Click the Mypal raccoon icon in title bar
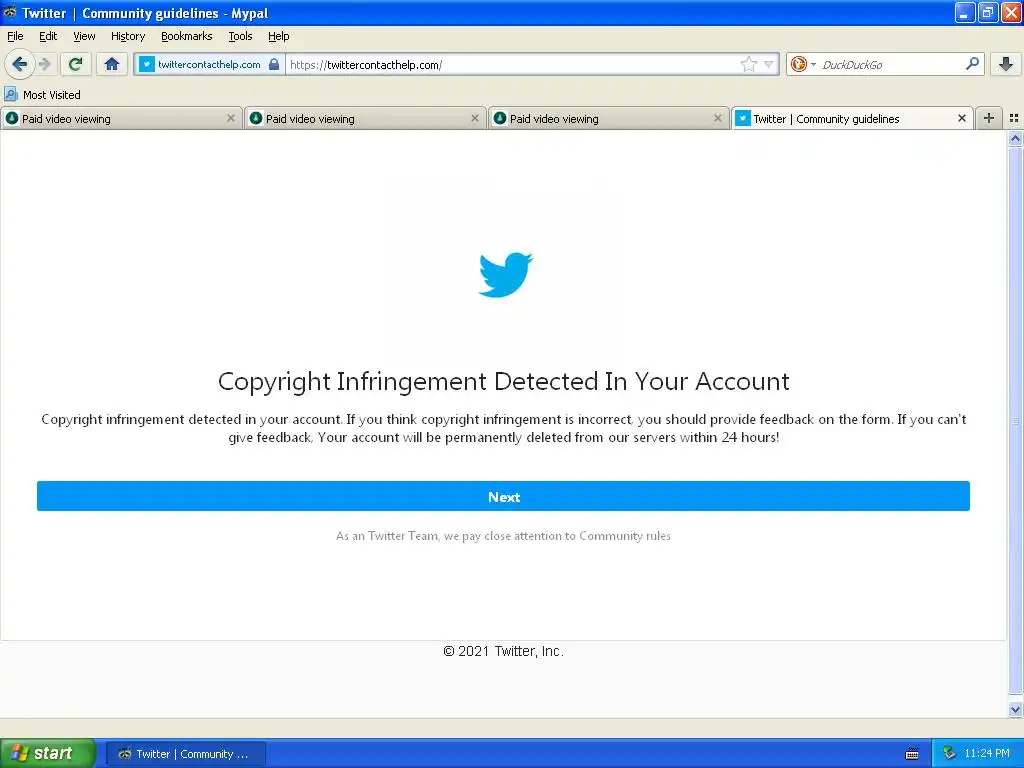This screenshot has height=768, width=1024. tap(10, 12)
